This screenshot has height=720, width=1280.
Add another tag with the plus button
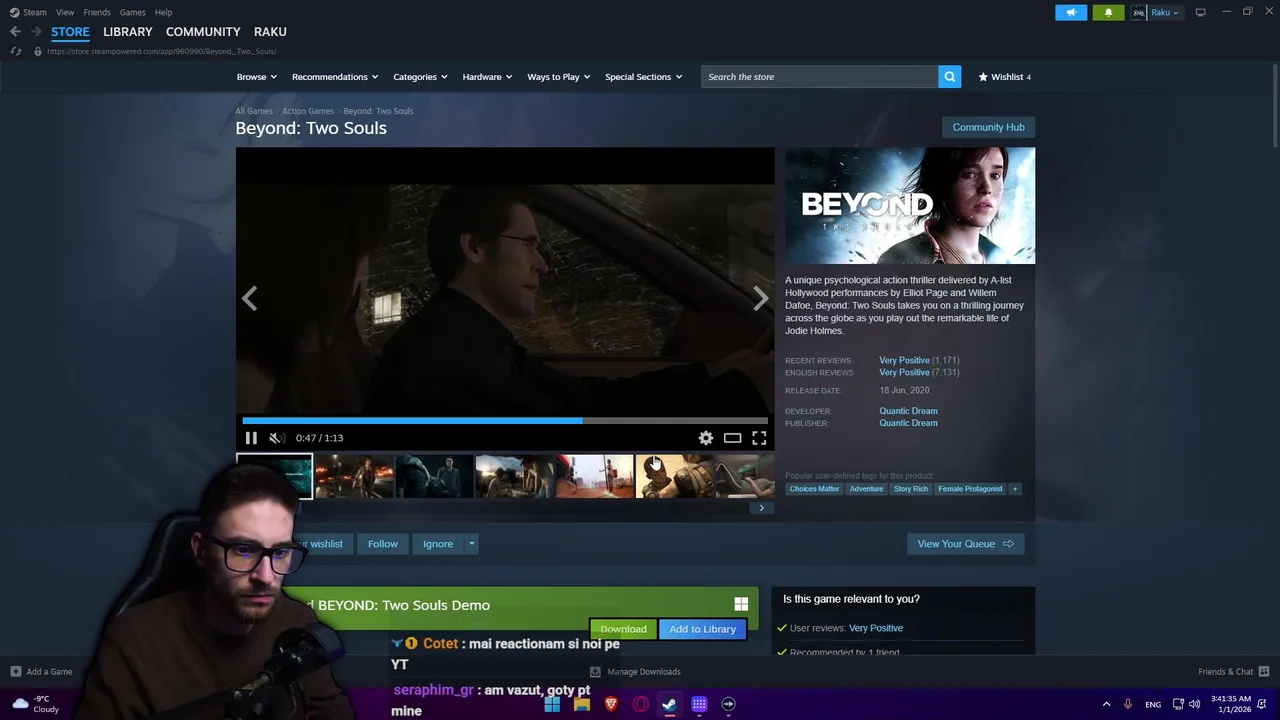[1015, 489]
